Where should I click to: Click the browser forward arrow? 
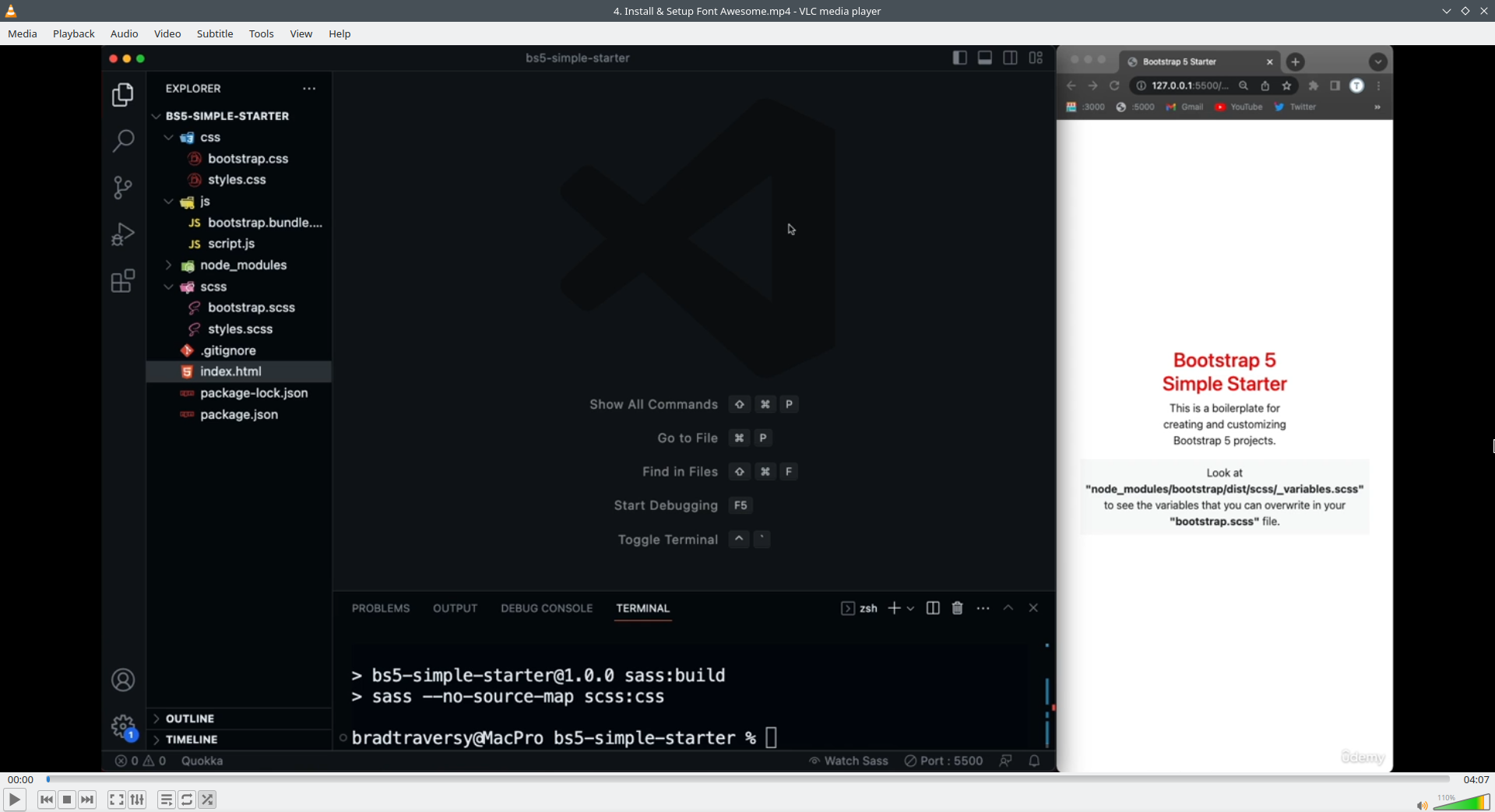(x=1092, y=86)
